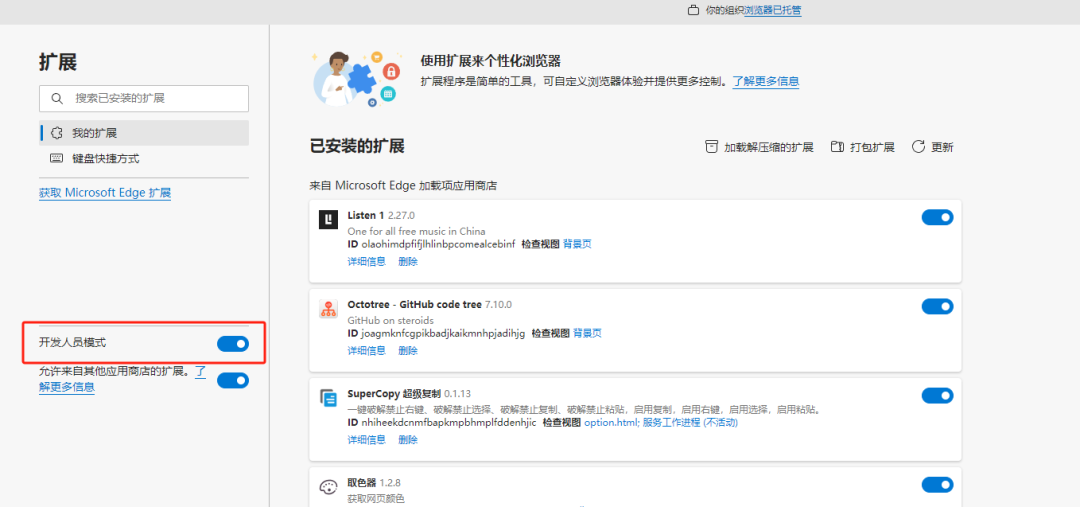Click the Octotree extension icon
Screen dimensions: 1080x507
tap(328, 309)
